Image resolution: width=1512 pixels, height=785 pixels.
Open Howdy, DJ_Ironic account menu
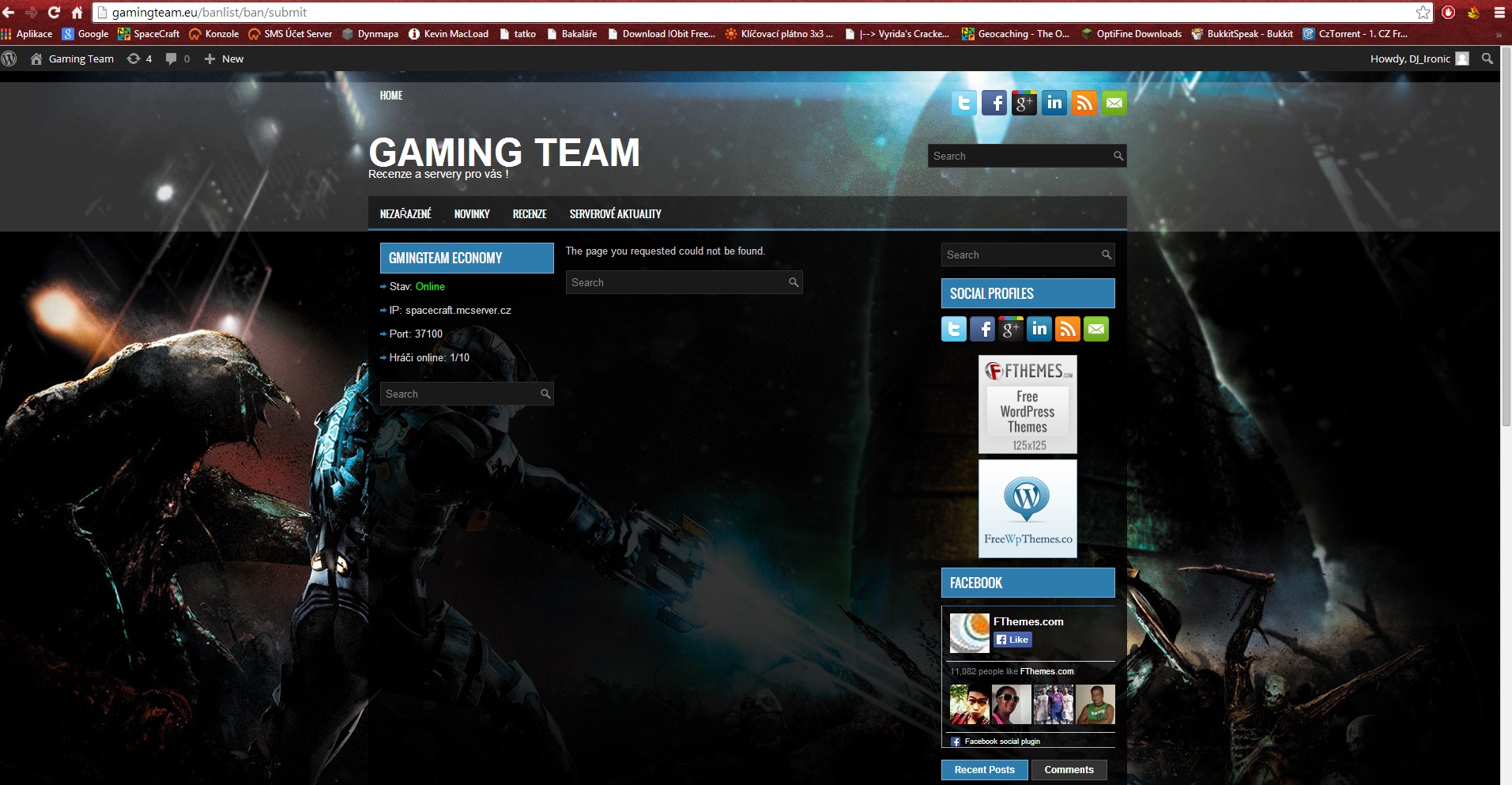click(x=1420, y=58)
